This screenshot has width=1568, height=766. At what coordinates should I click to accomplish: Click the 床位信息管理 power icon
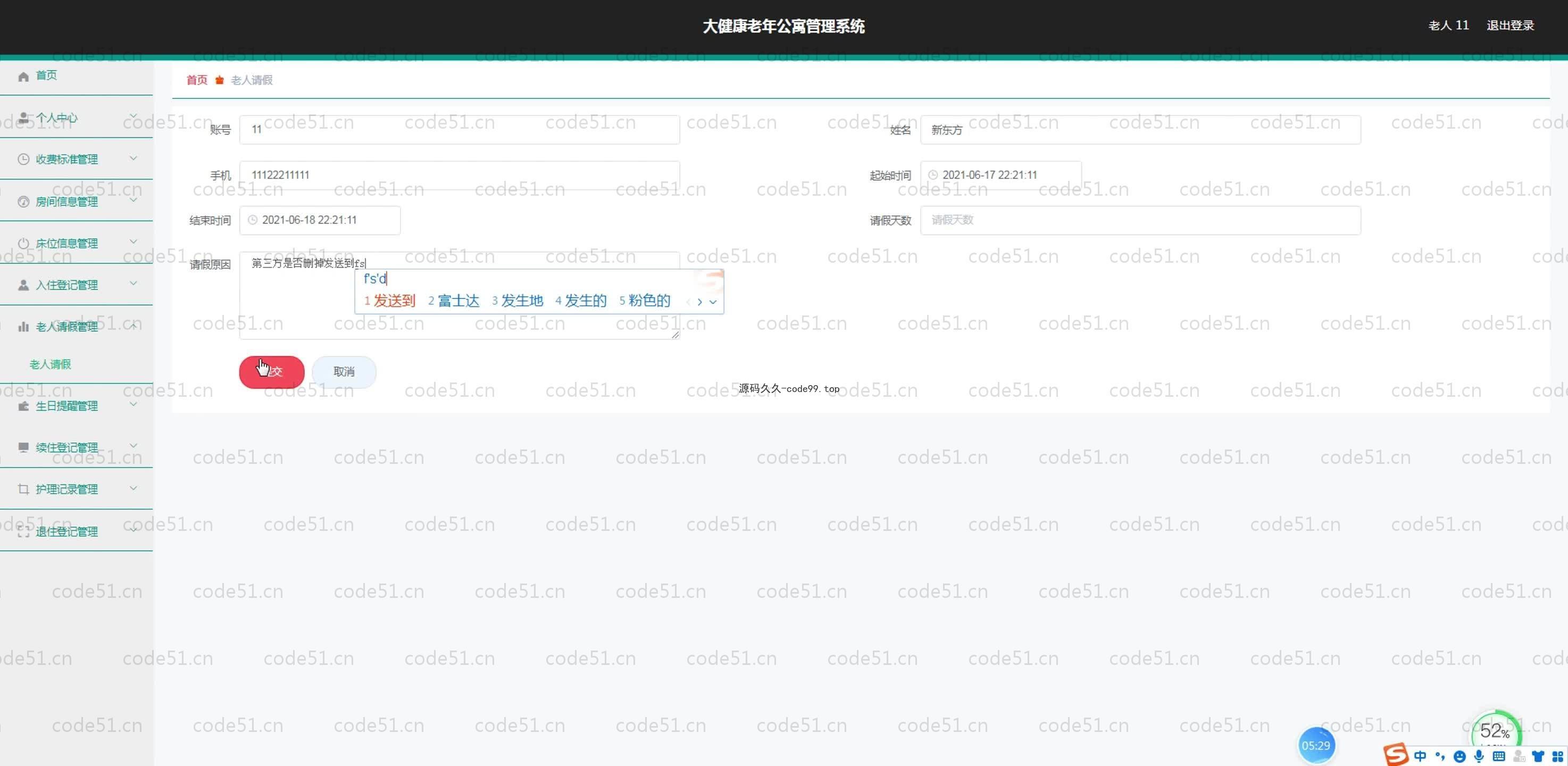point(23,243)
